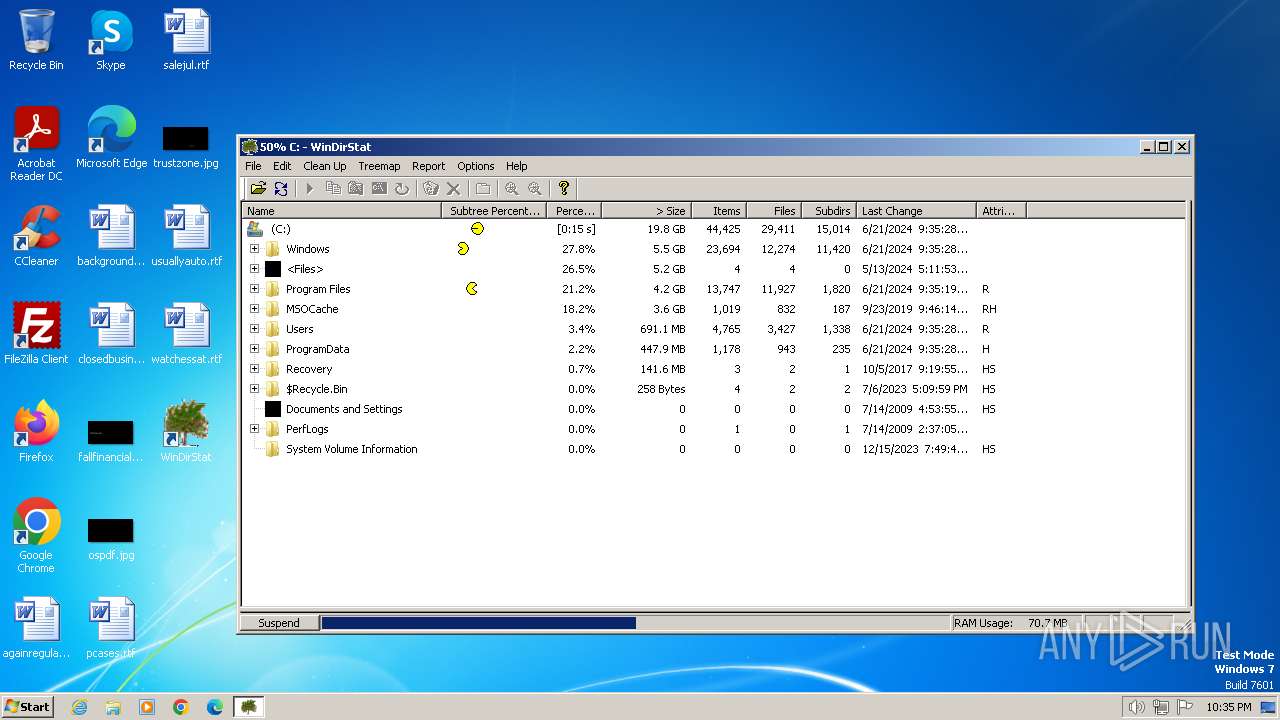Viewport: 1280px width, 720px height.
Task: Sort by the Files column header
Action: (774, 211)
